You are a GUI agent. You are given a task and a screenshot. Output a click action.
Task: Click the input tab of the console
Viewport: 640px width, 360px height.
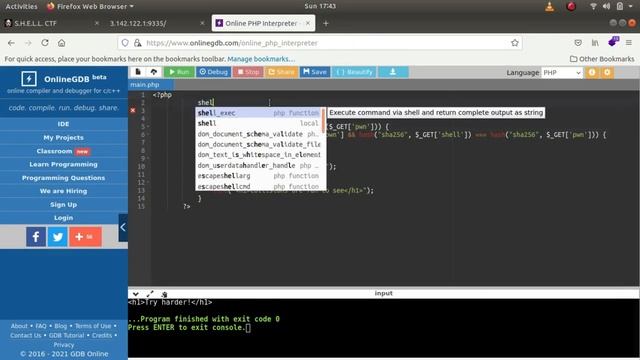[x=383, y=293]
